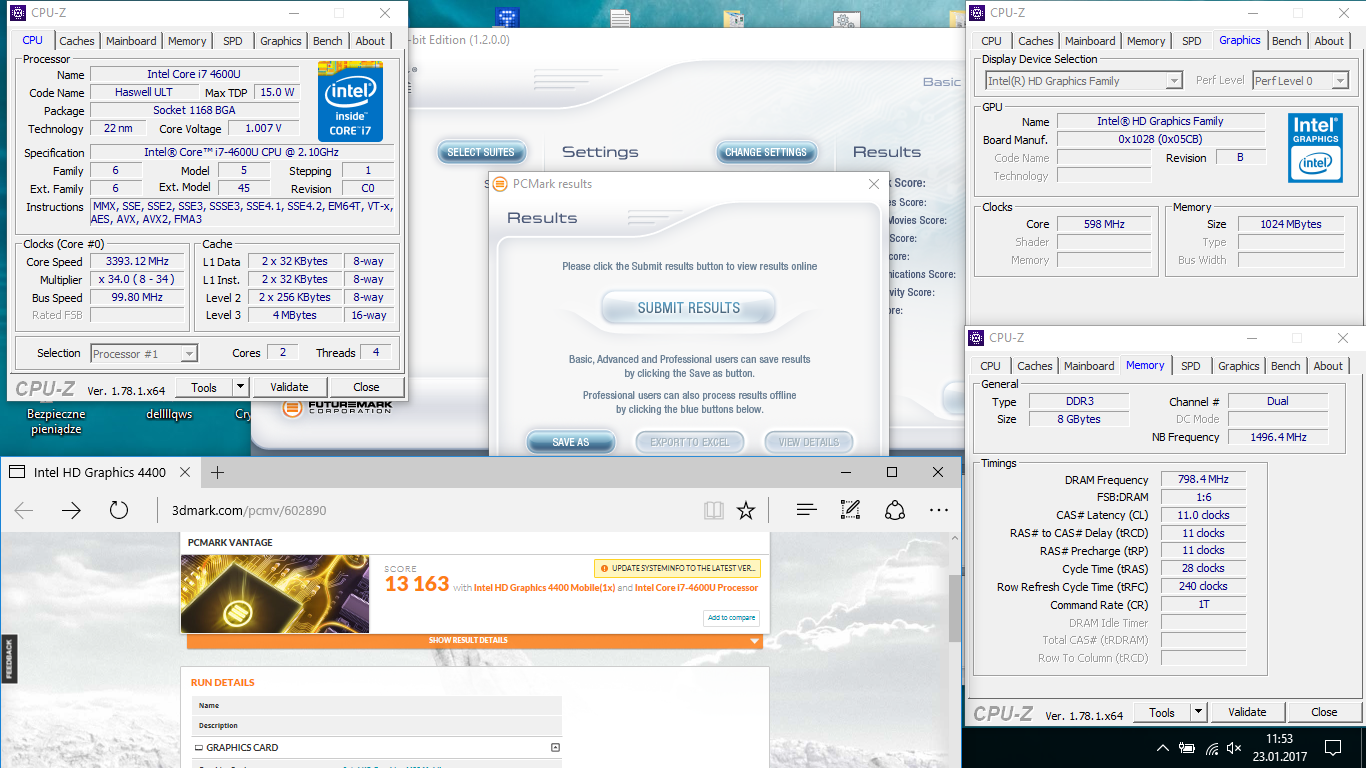
Task: Select the Graphics tab in Memory window
Action: click(1238, 366)
